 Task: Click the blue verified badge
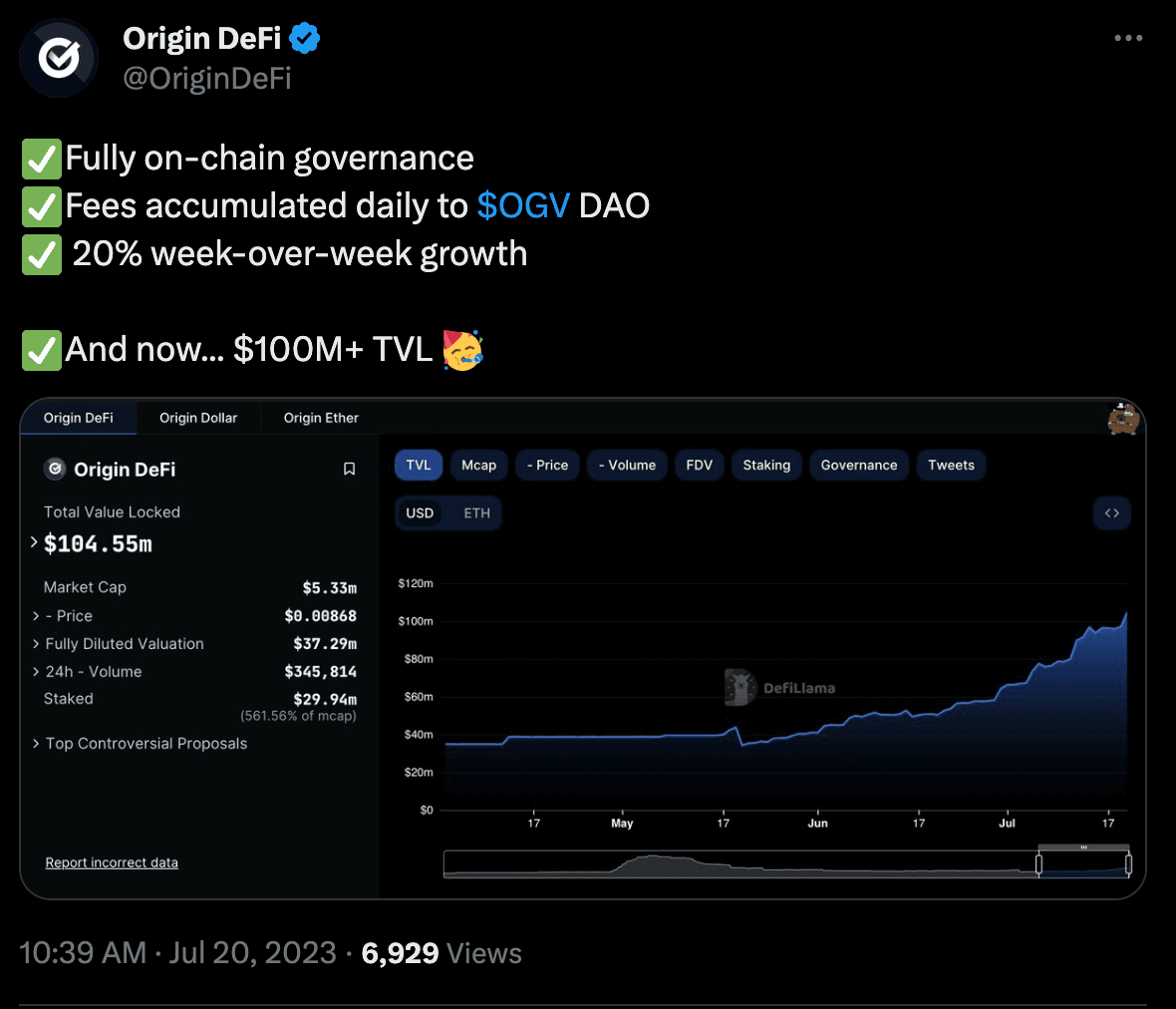coord(304,39)
